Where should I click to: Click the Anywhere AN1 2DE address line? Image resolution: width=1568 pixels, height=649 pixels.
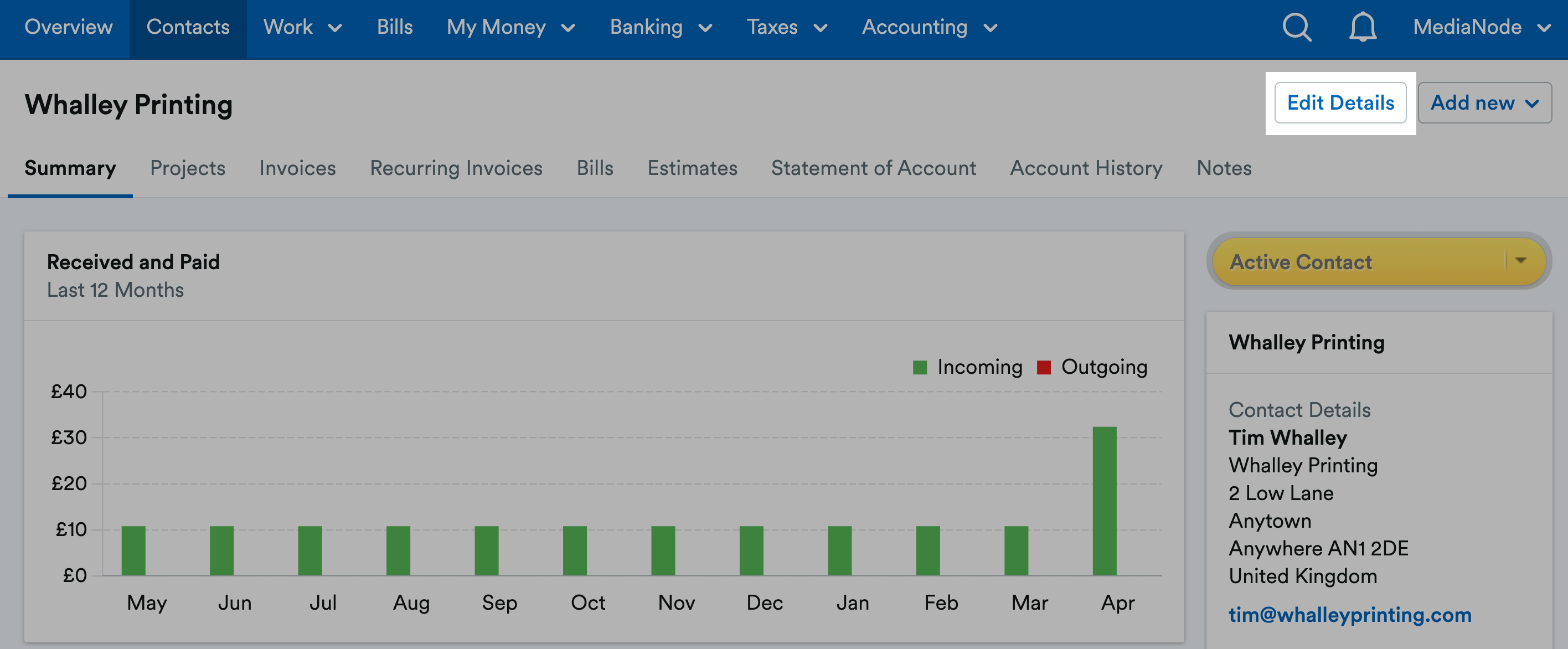[1318, 549]
